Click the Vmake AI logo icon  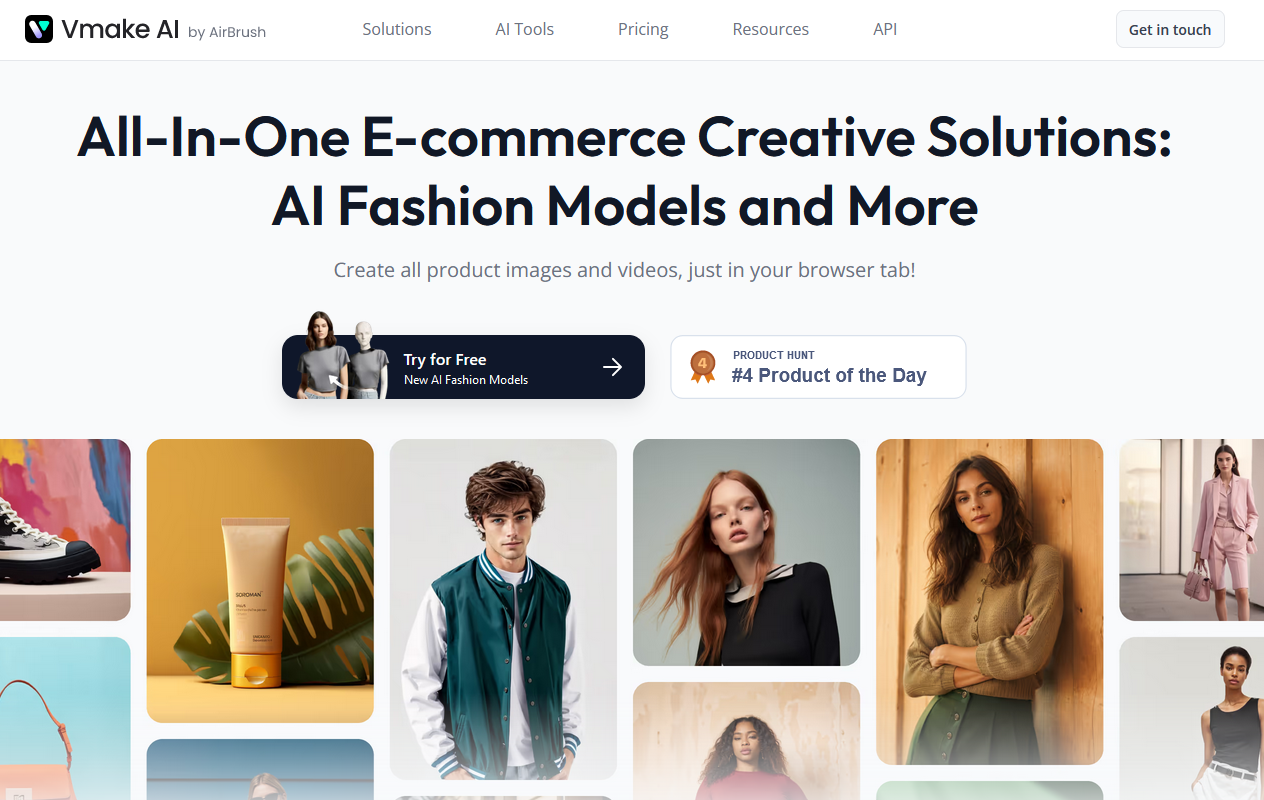(39, 29)
